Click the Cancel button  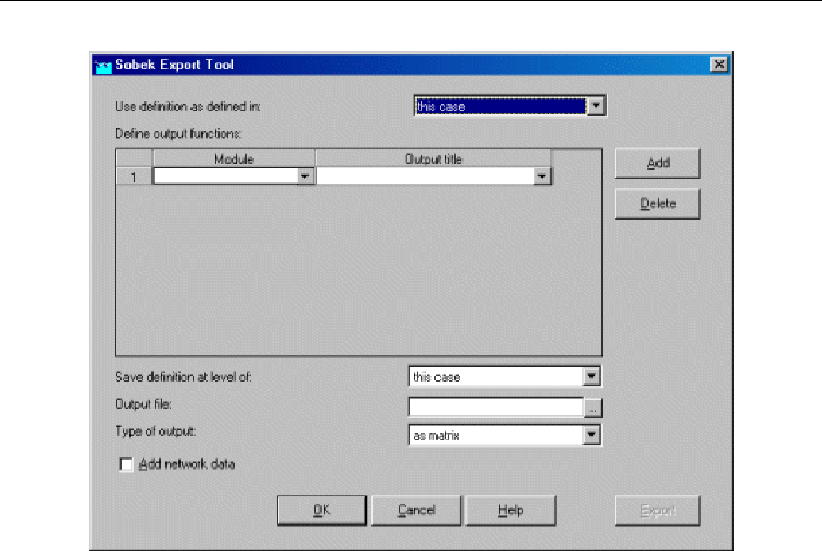tap(416, 510)
